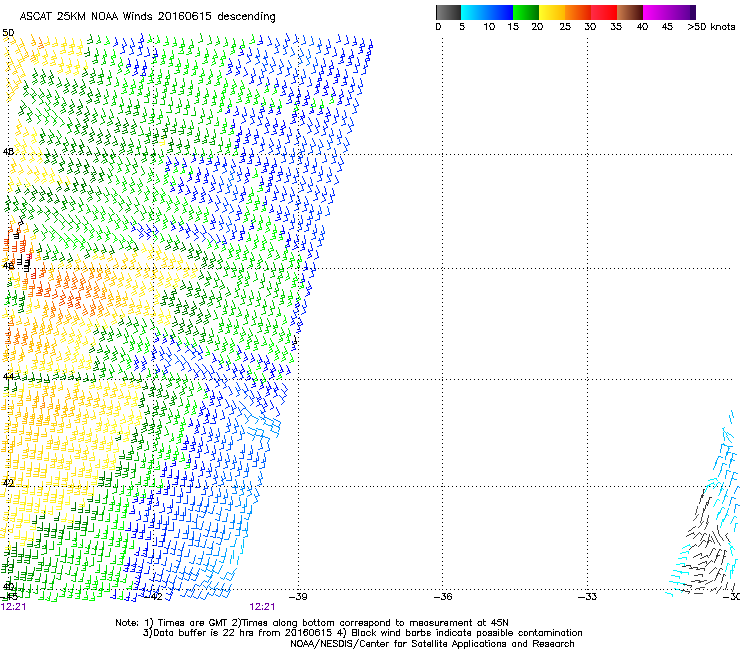Select the '15' legend scale label
Image resolution: width=740 pixels, height=650 pixels.
click(x=513, y=27)
